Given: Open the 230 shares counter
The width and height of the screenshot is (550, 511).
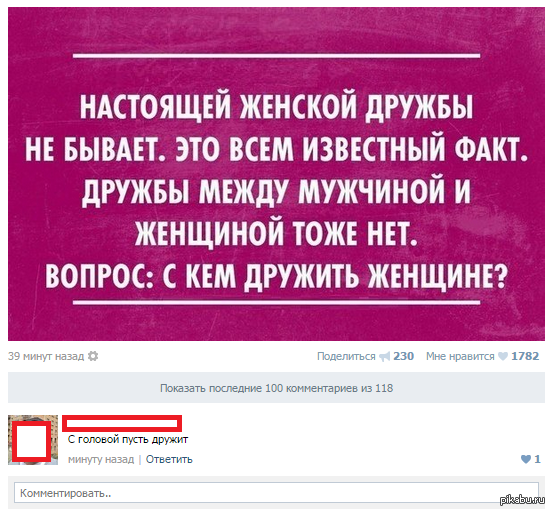Looking at the screenshot, I should click(x=403, y=356).
